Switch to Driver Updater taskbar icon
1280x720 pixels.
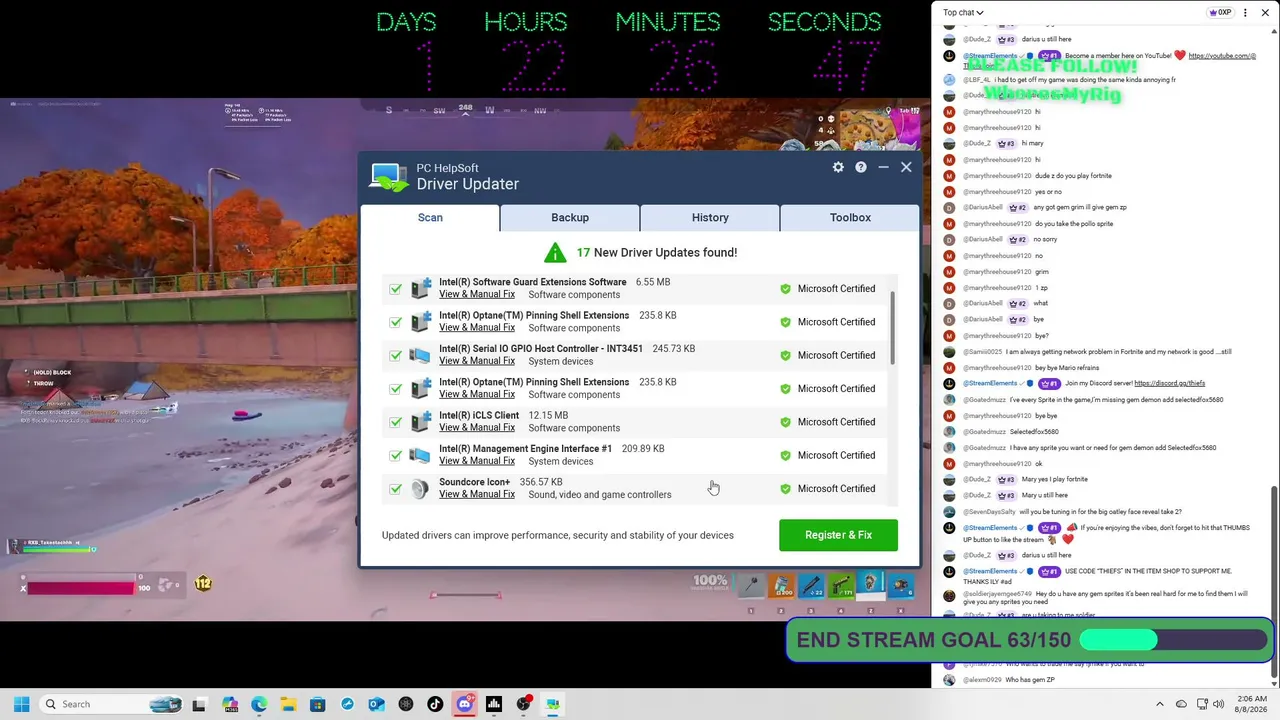552,704
